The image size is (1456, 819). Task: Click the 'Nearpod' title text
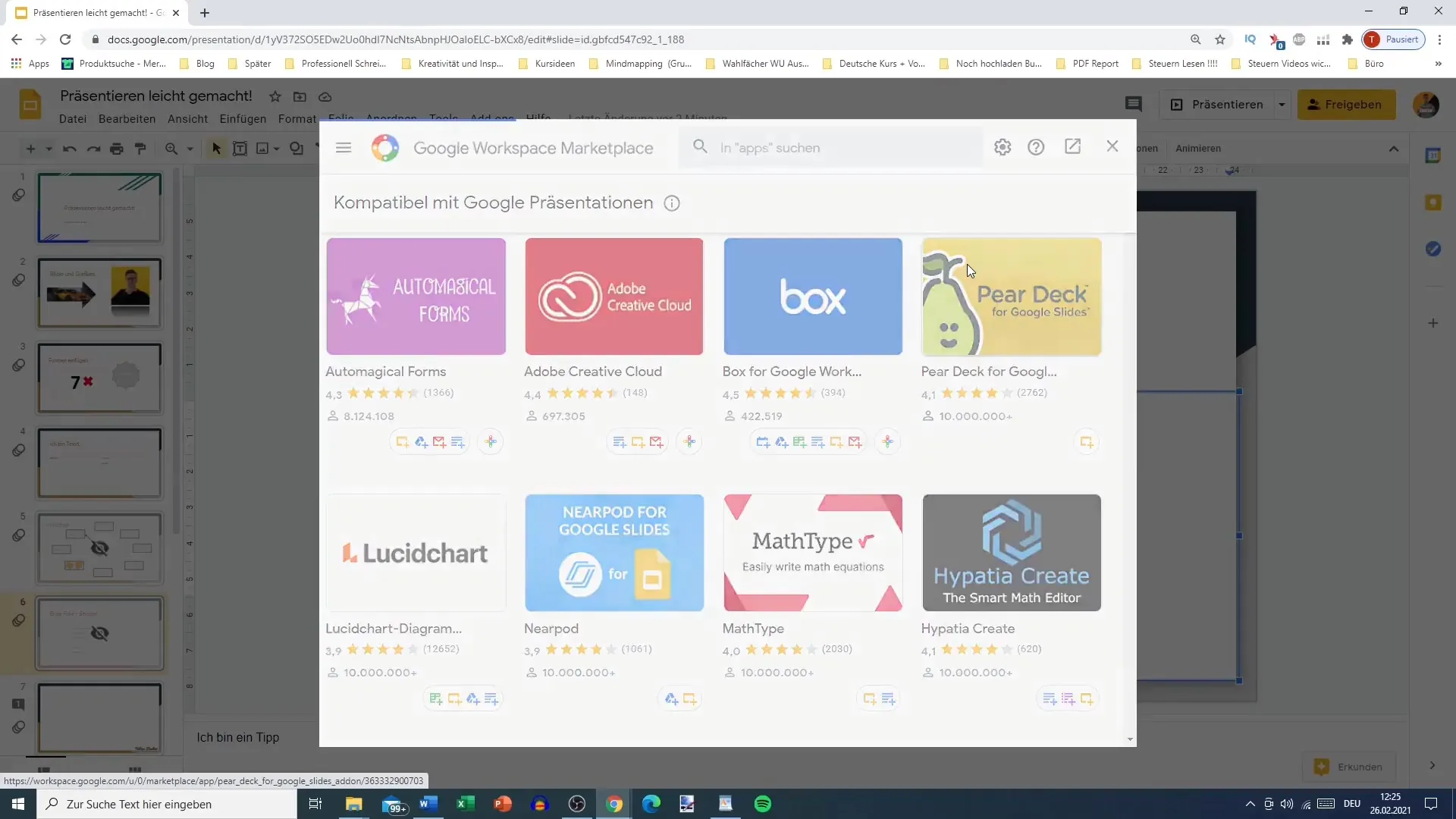551,629
